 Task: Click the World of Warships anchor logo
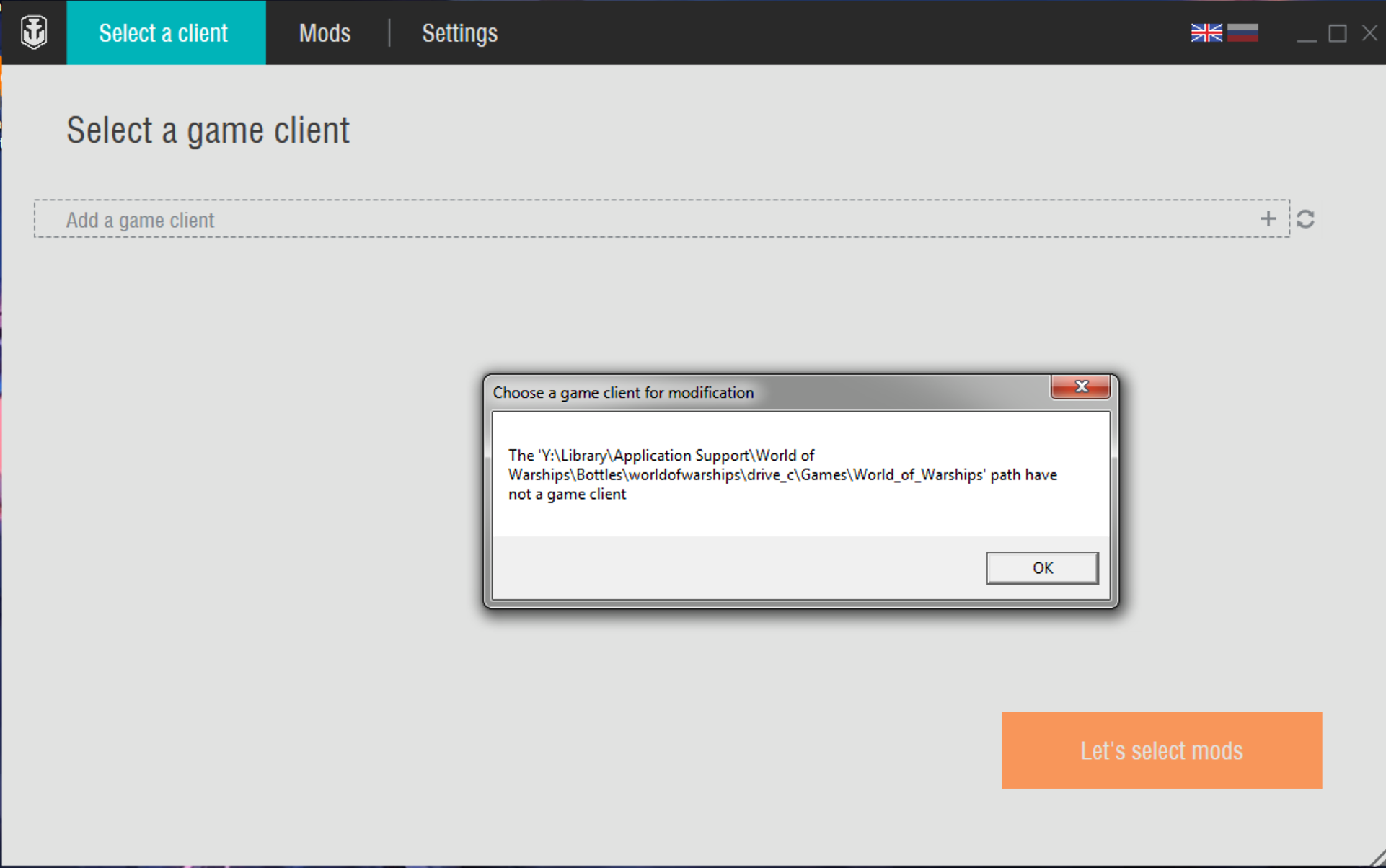tap(34, 32)
